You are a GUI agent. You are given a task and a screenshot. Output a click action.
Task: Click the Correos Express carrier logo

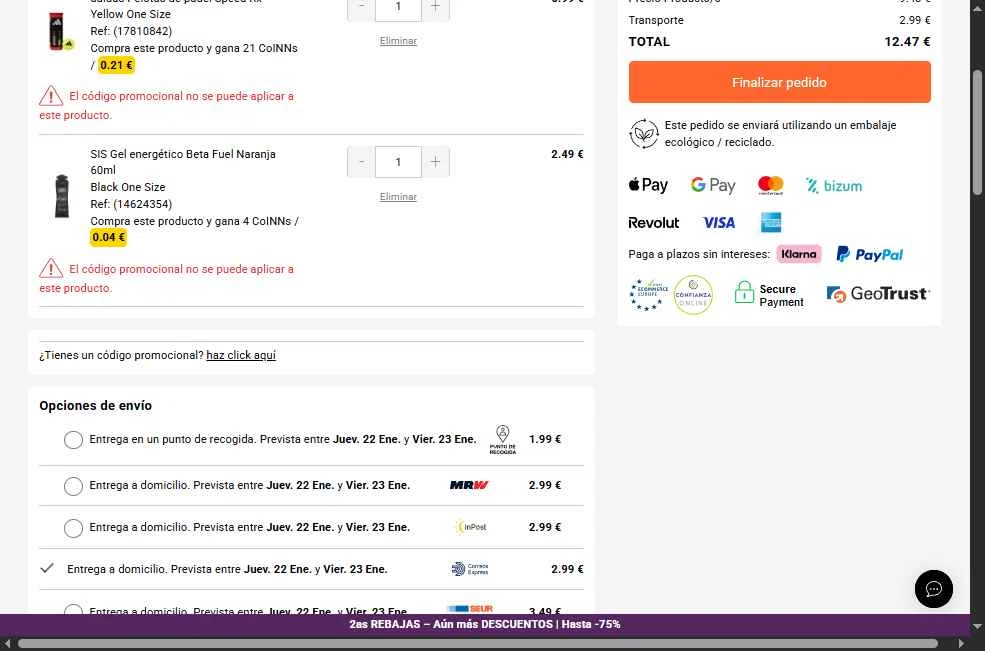point(470,569)
